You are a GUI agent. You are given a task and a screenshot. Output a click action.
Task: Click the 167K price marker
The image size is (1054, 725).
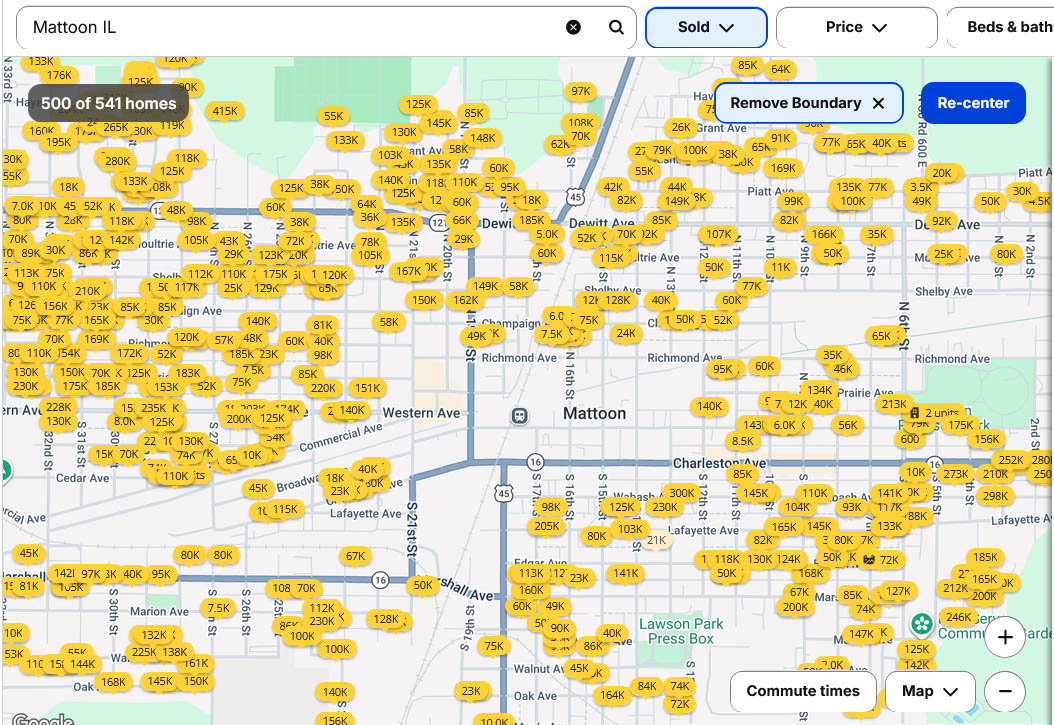408,271
